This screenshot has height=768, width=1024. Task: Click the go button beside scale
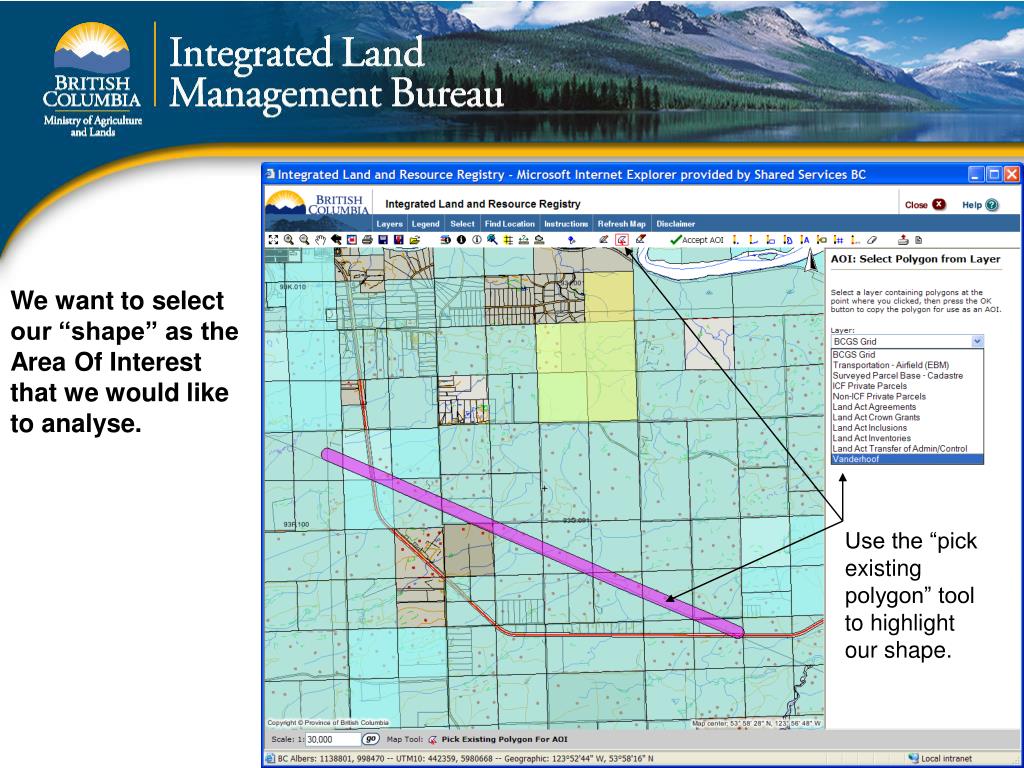(370, 739)
